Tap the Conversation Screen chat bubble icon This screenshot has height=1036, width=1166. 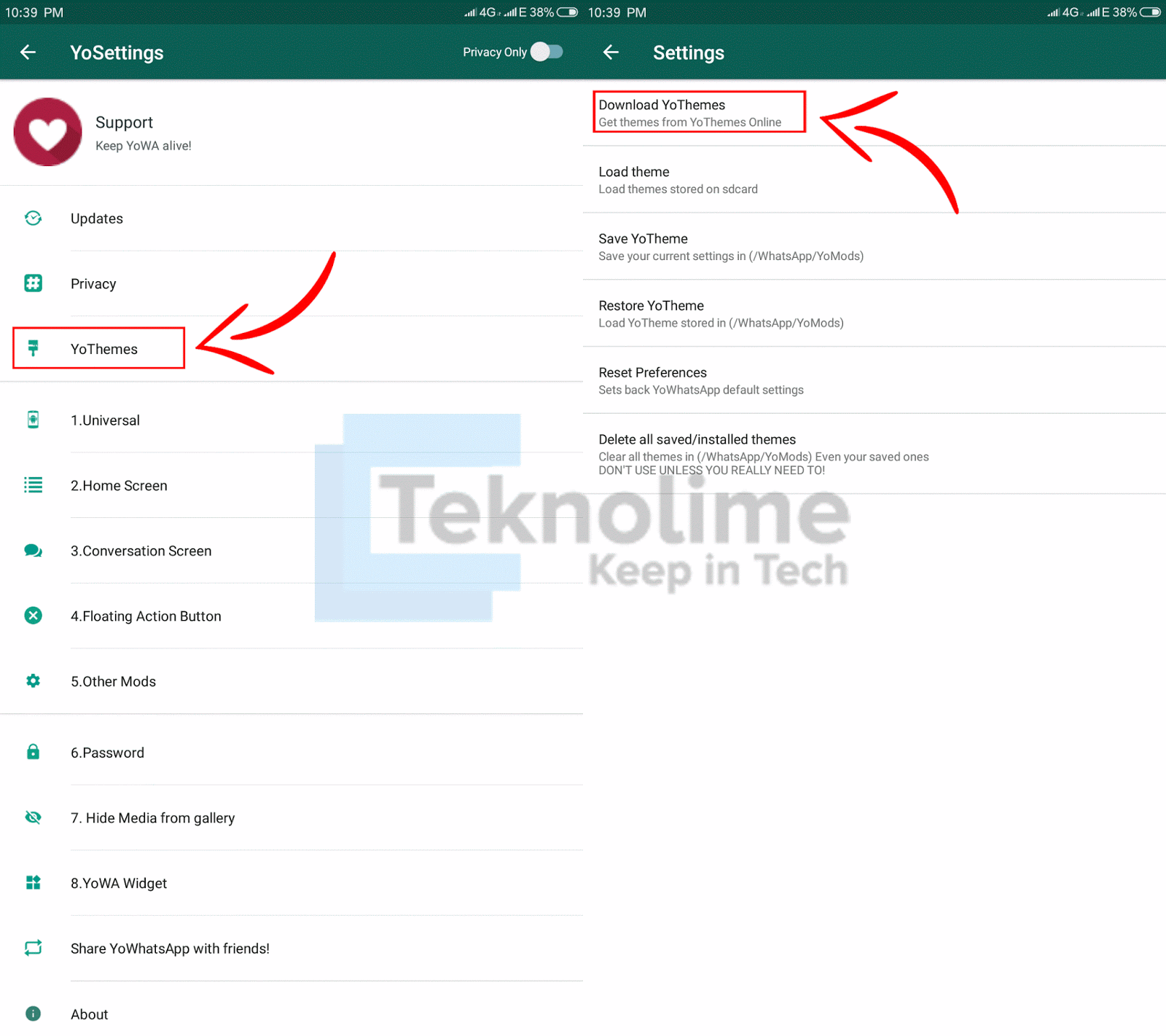(x=33, y=551)
